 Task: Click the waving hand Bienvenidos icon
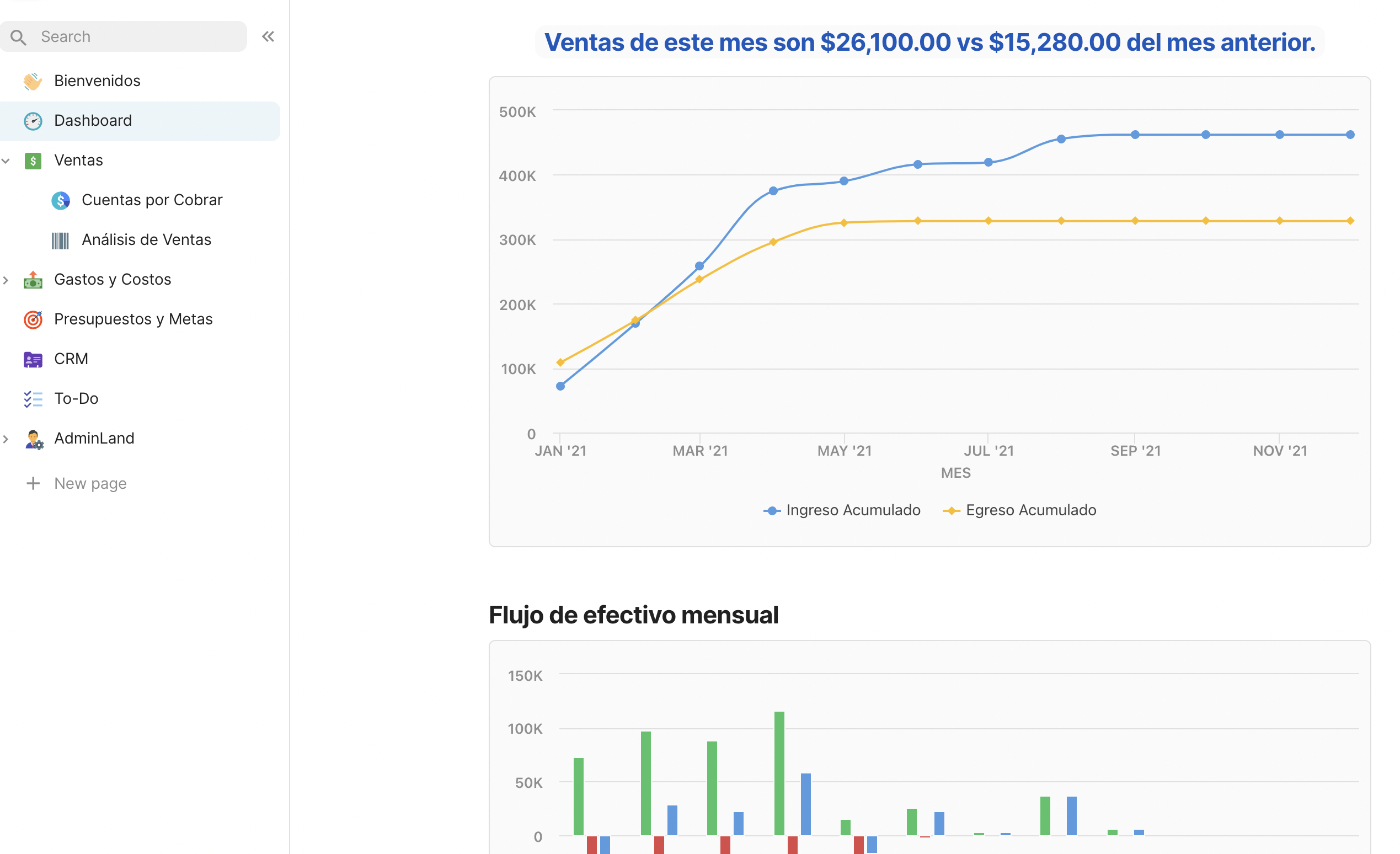pyautogui.click(x=33, y=81)
